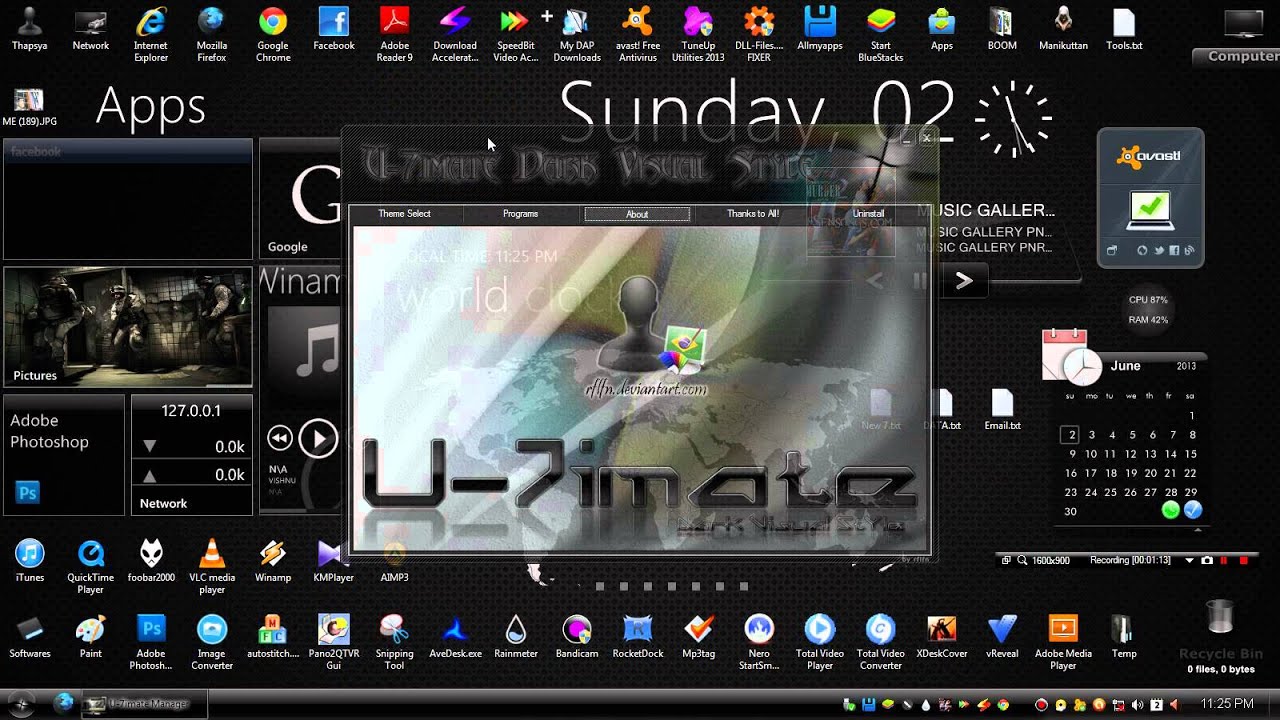The height and width of the screenshot is (720, 1280).
Task: Click the Network 127.0.0.1 widget
Action: pos(191,455)
